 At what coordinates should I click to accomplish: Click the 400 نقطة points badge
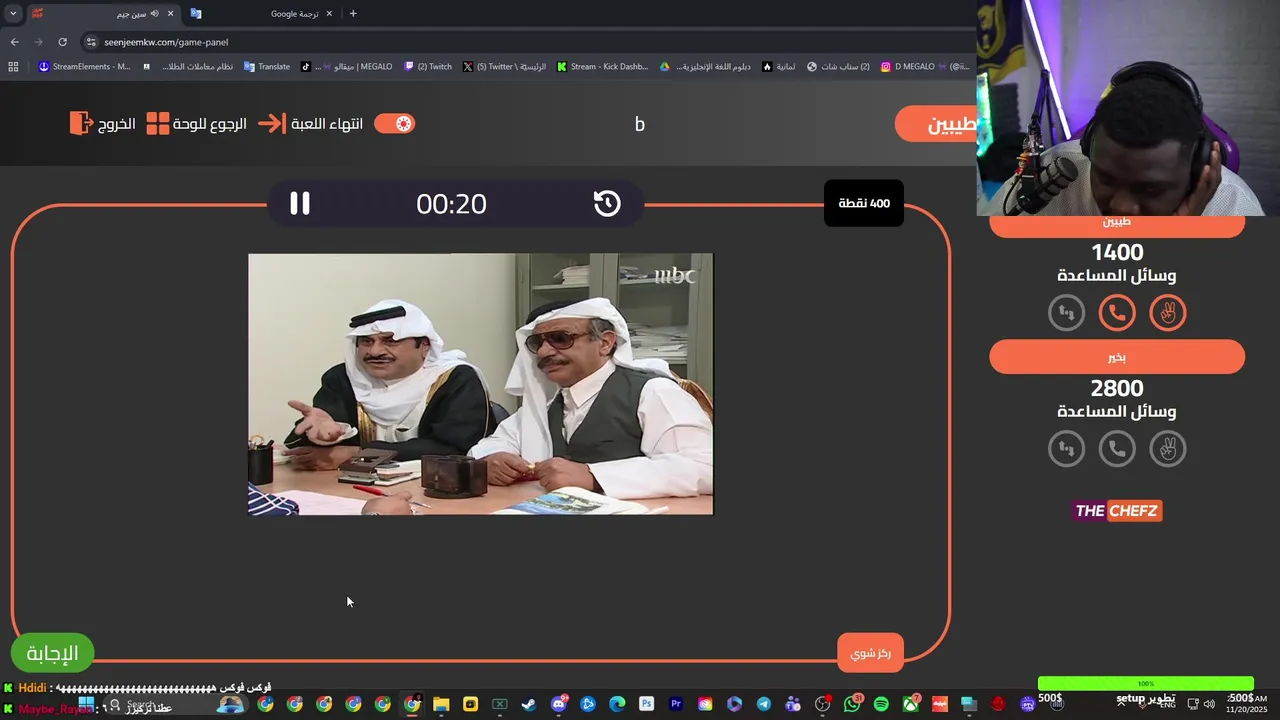(x=864, y=203)
